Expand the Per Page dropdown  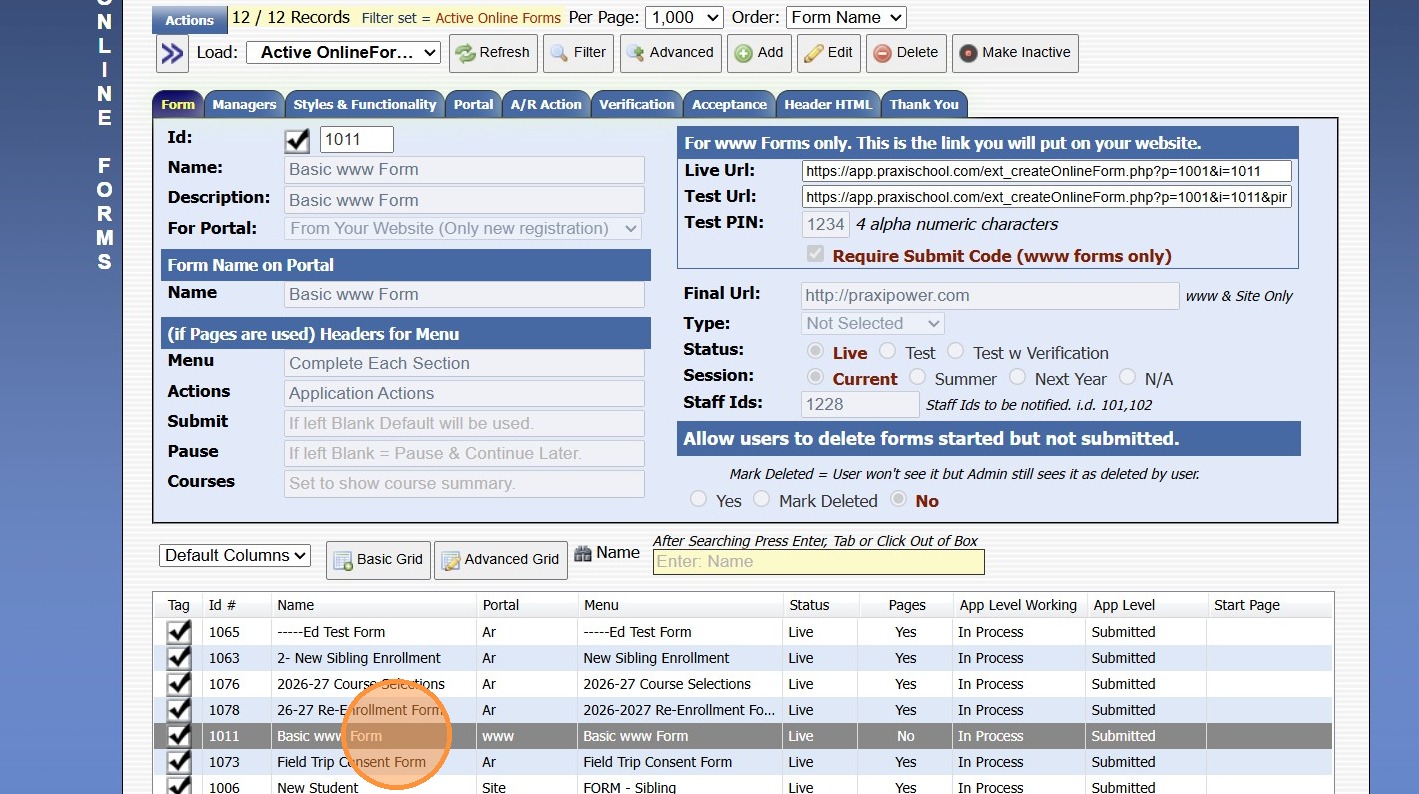pos(684,17)
